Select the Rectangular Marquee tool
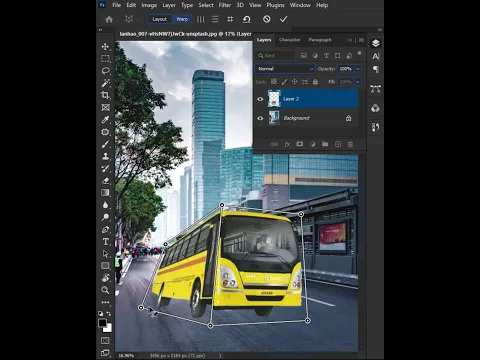 tap(105, 59)
